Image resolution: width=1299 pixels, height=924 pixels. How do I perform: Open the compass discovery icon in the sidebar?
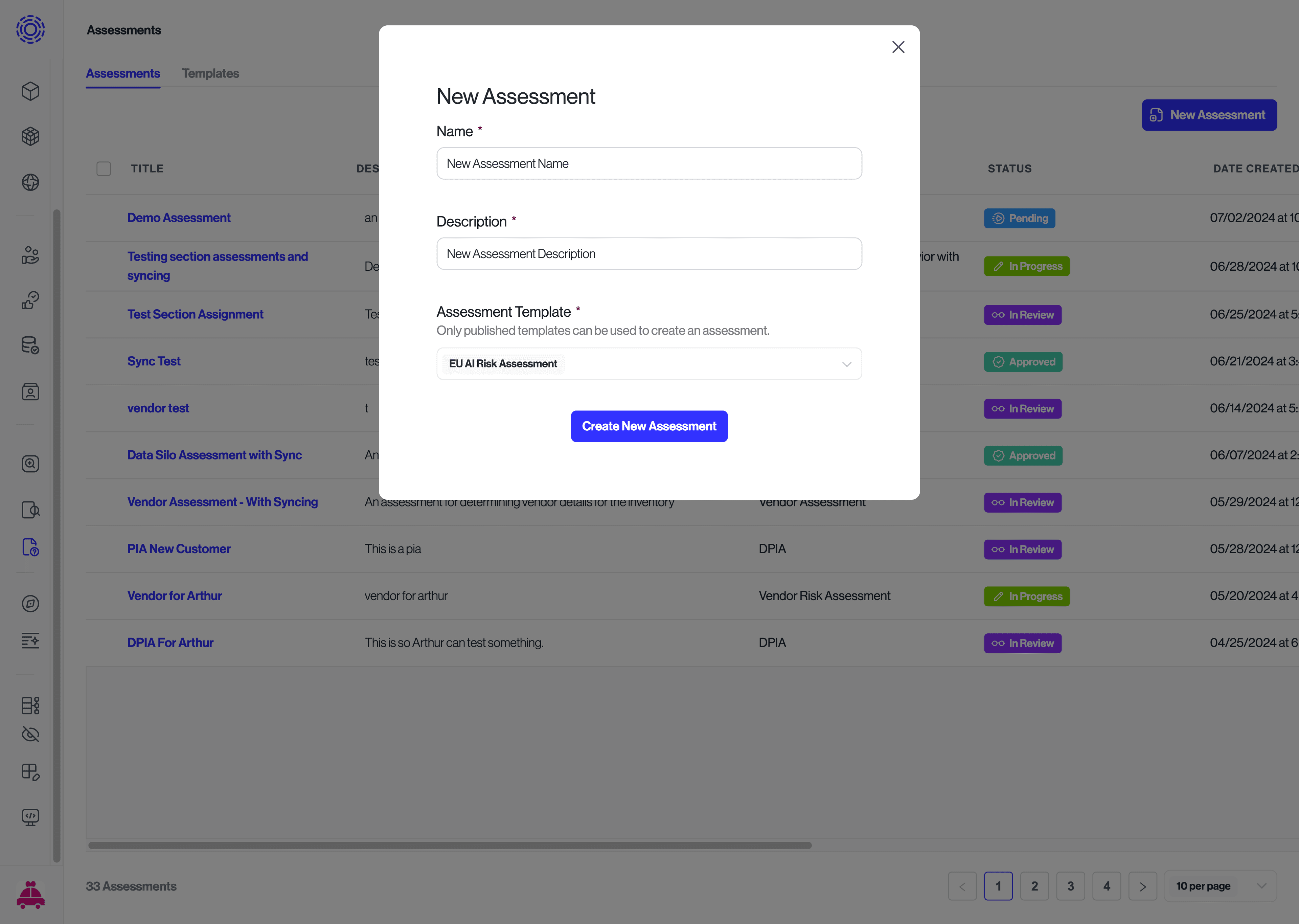point(30,604)
